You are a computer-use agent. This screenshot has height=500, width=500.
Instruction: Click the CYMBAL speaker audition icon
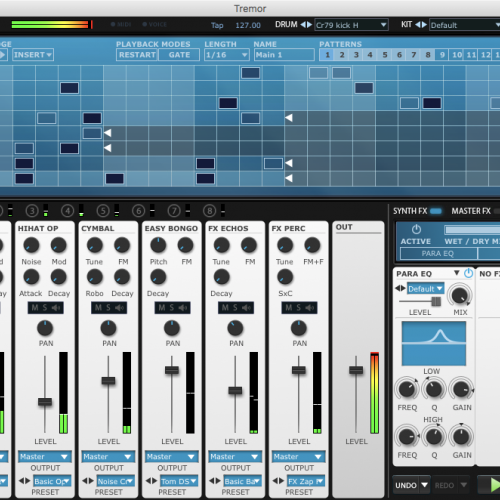pyautogui.click(x=119, y=308)
